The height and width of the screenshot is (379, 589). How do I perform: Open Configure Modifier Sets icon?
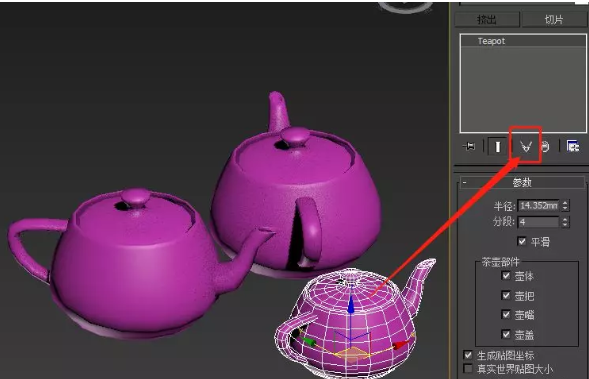pos(572,146)
